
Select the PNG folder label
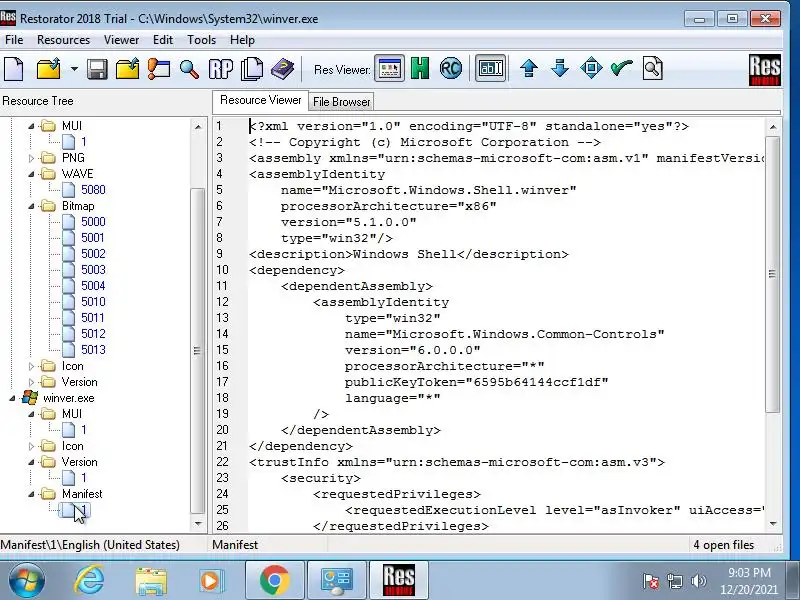(x=73, y=158)
